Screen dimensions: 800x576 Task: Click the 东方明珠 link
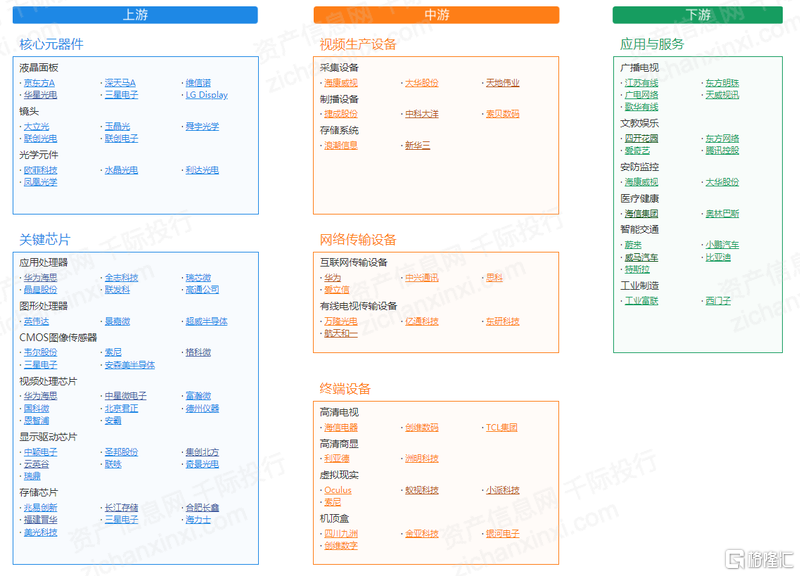[x=722, y=83]
